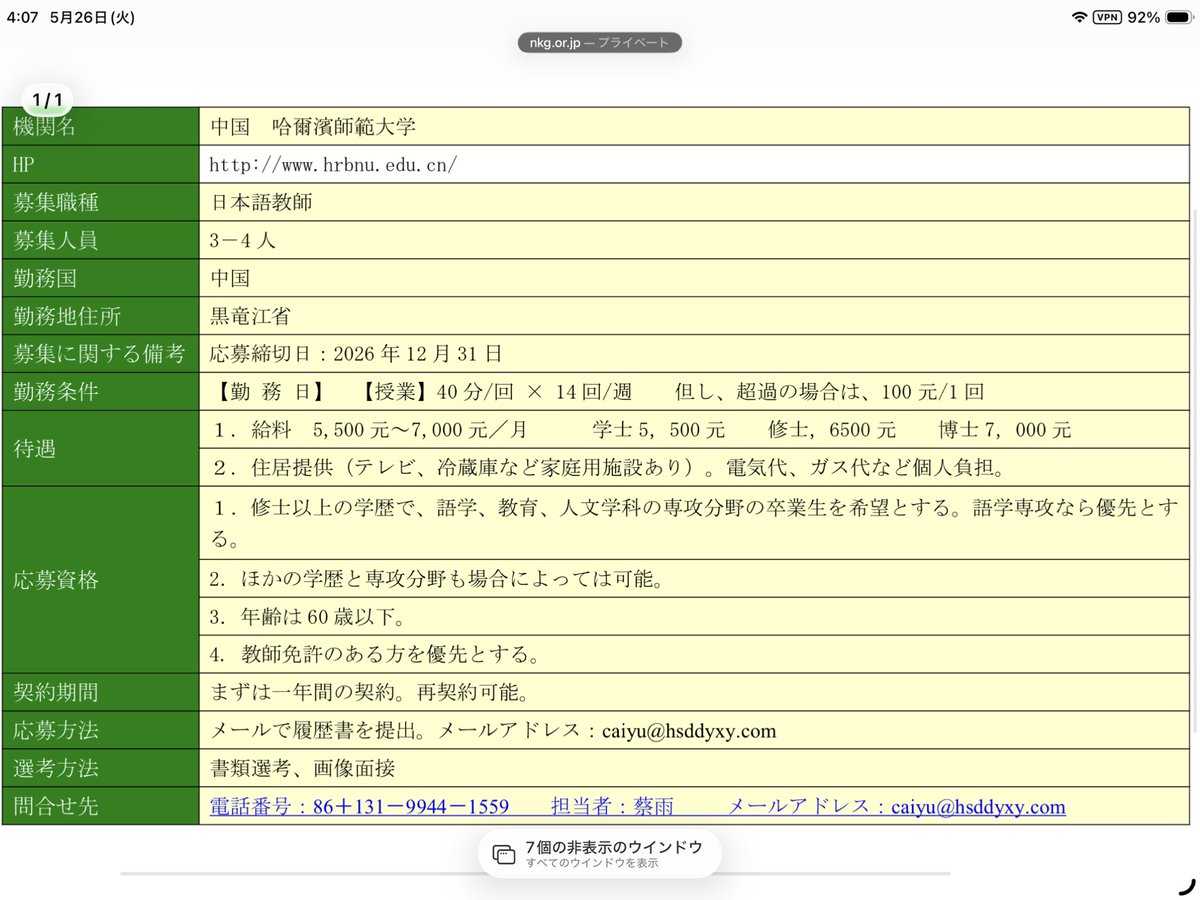Click the http://www.hrbnu.edu.cn/ URL text
The width and height of the screenshot is (1200, 900).
point(334,165)
